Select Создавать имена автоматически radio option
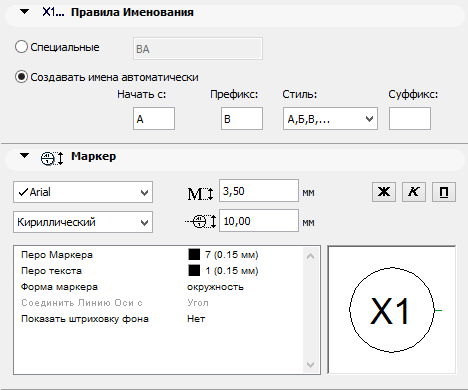Viewport: 468px width, 390px height. 21,77
